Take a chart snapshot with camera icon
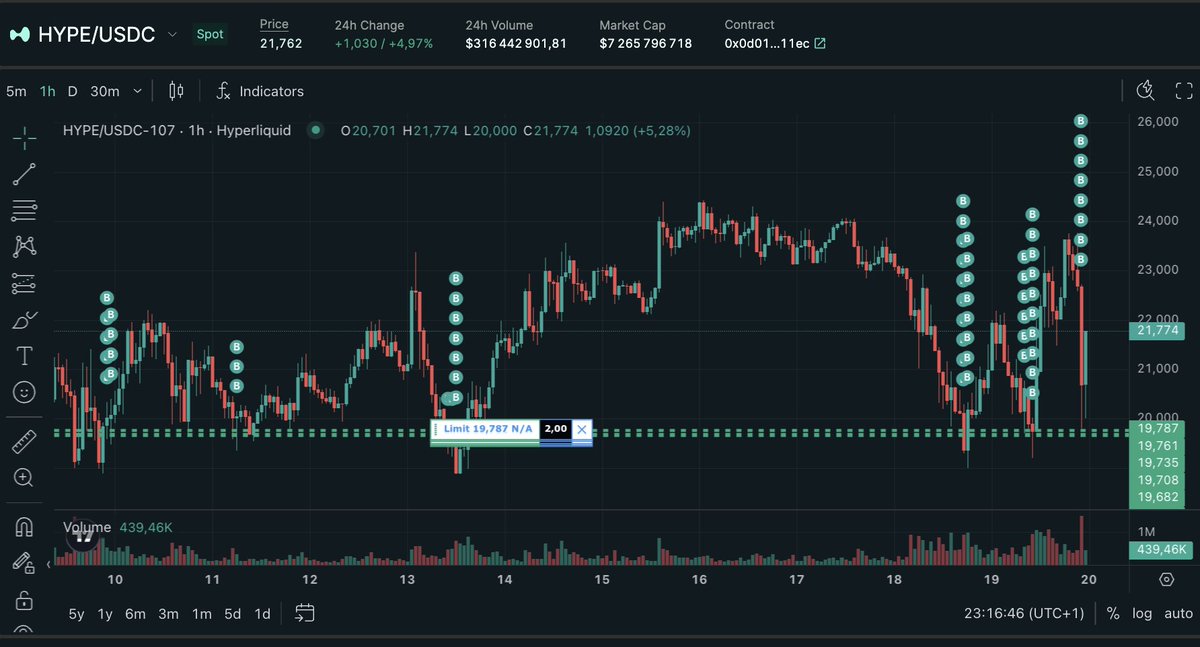The width and height of the screenshot is (1200, 647). pos(1144,90)
